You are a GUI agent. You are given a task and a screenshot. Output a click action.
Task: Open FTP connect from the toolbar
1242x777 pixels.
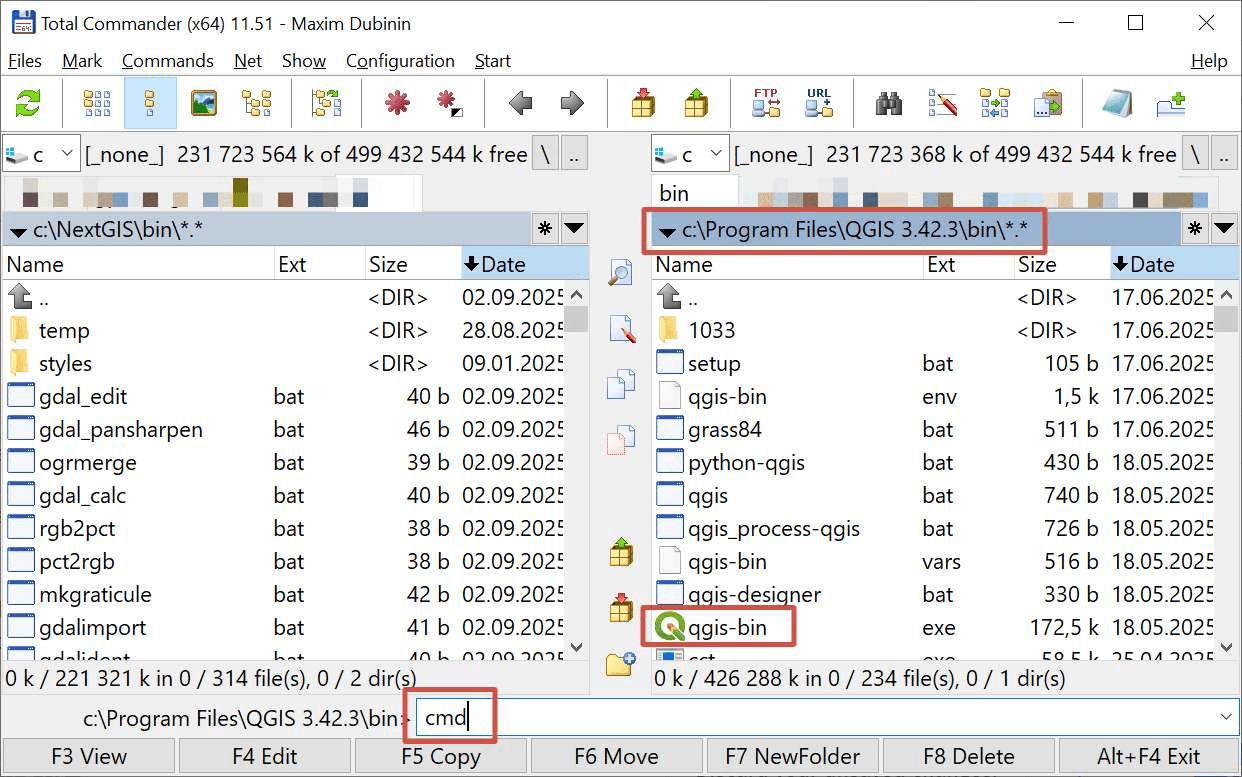coord(766,103)
